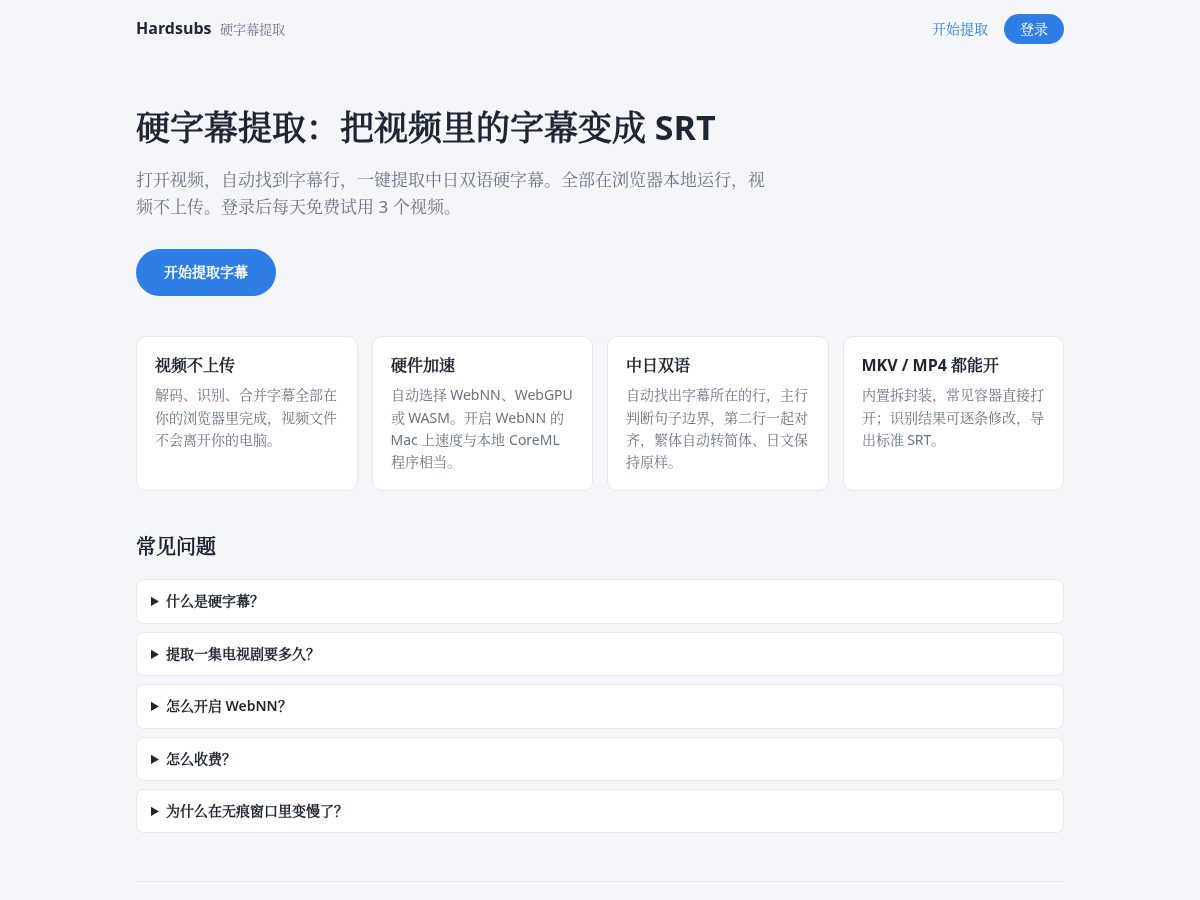This screenshot has width=1200, height=900.
Task: Expand the 怎么收费? question
Action: coord(600,759)
